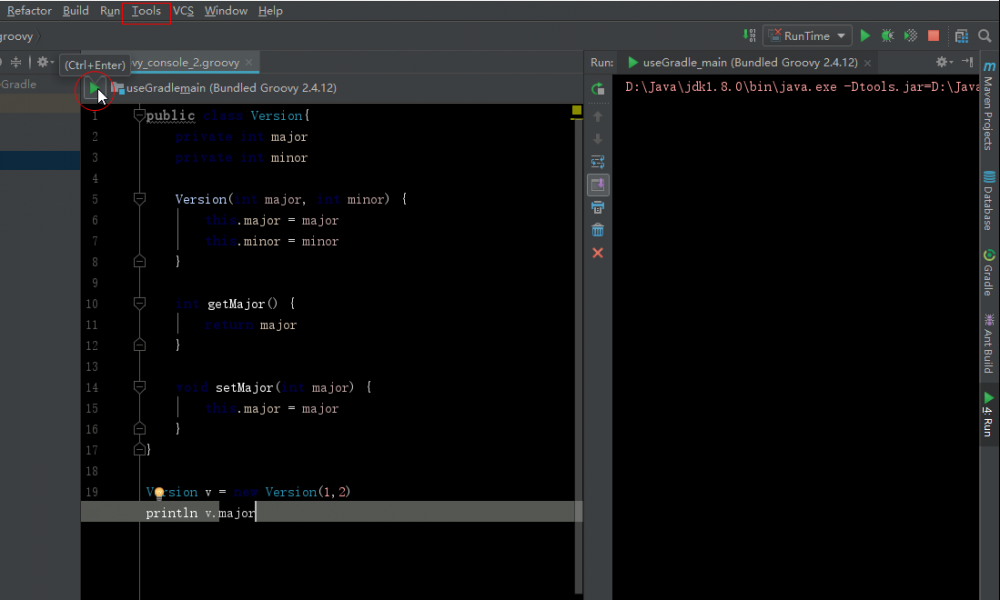Open the Tools menu
The height and width of the screenshot is (600, 1000).
pyautogui.click(x=146, y=11)
